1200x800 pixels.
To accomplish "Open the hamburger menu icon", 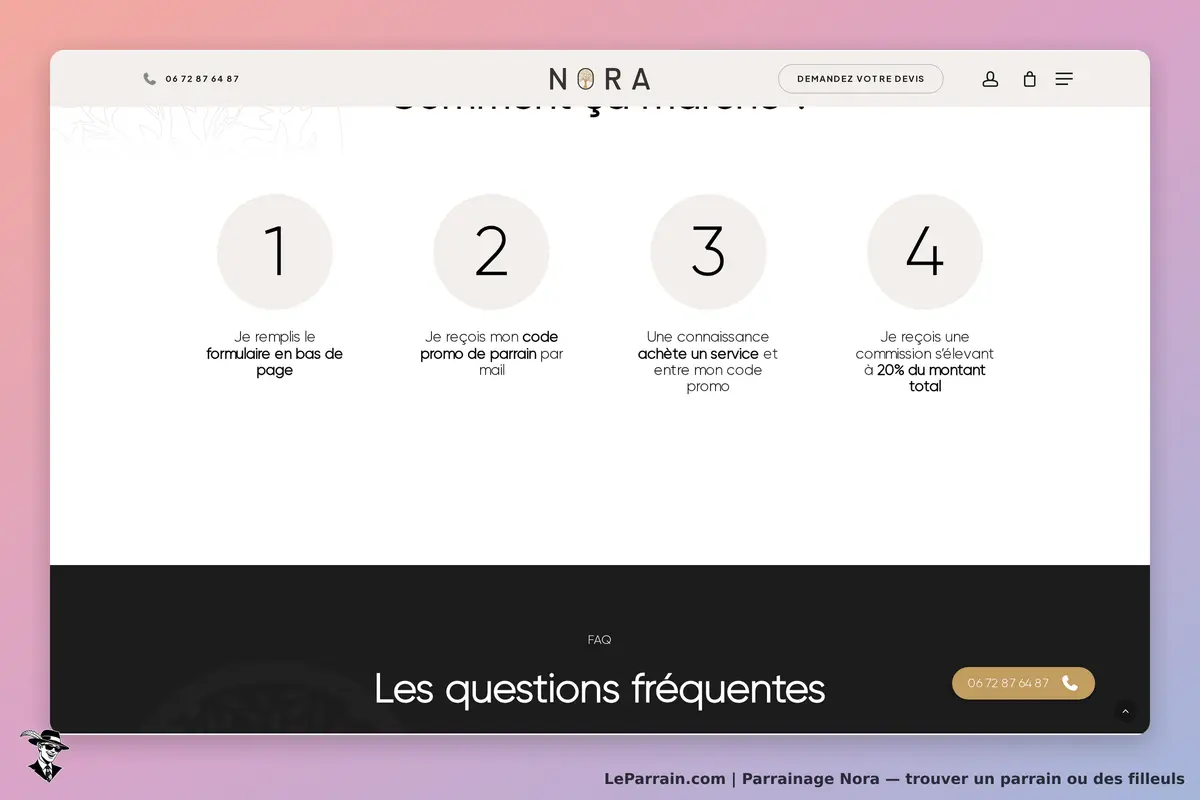I will tap(1064, 79).
